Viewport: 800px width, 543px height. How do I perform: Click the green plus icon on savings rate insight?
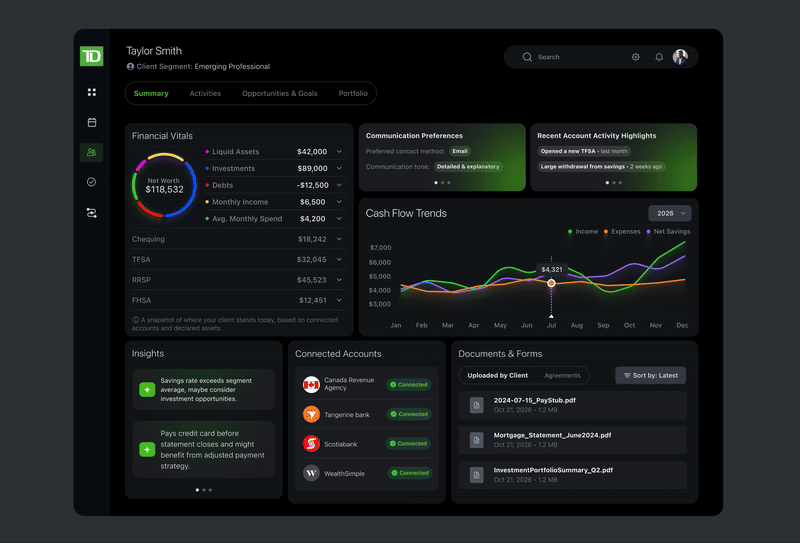pyautogui.click(x=147, y=390)
